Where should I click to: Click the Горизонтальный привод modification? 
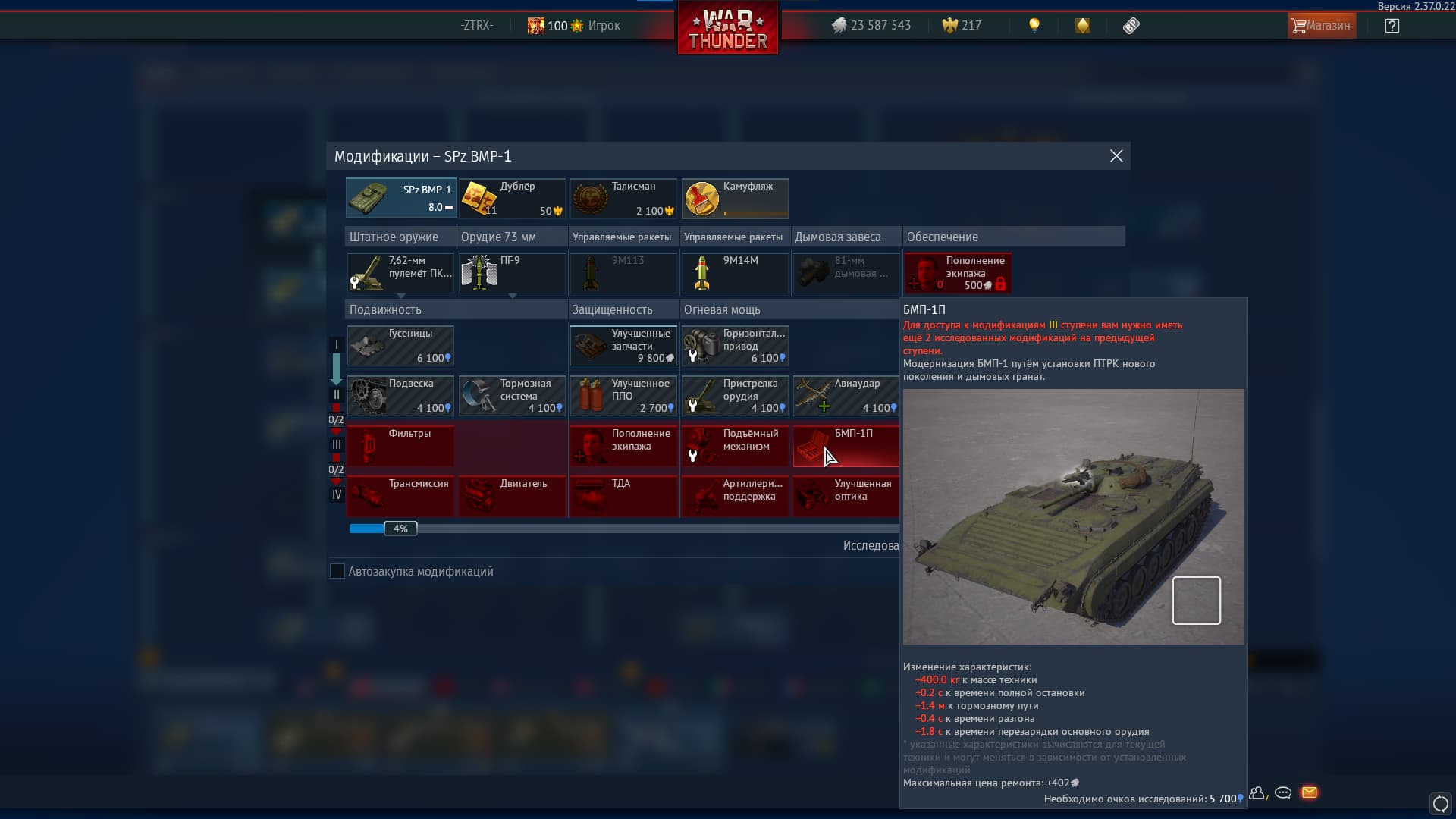[734, 346]
